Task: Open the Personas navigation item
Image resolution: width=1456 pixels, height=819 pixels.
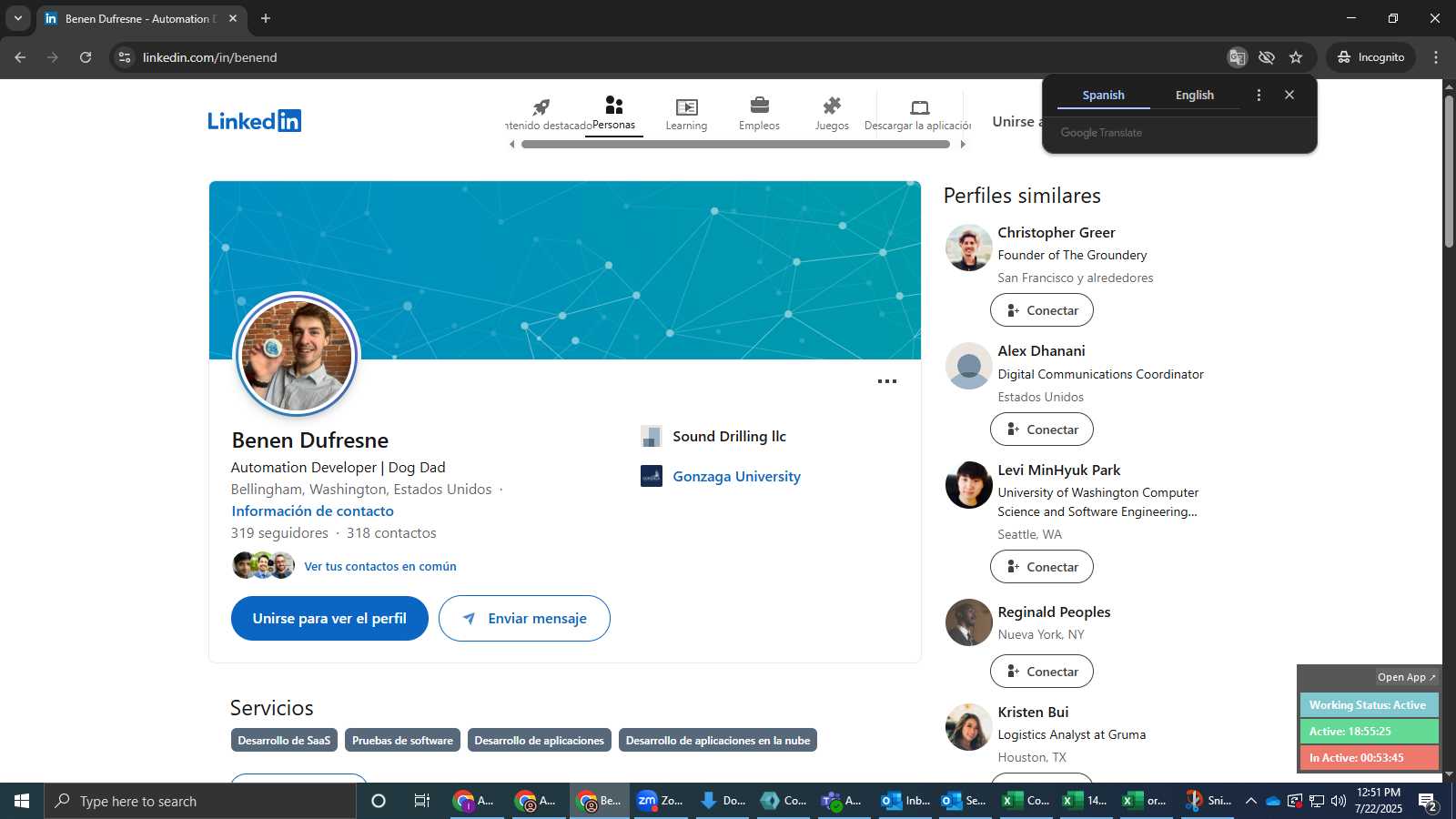Action: click(614, 114)
